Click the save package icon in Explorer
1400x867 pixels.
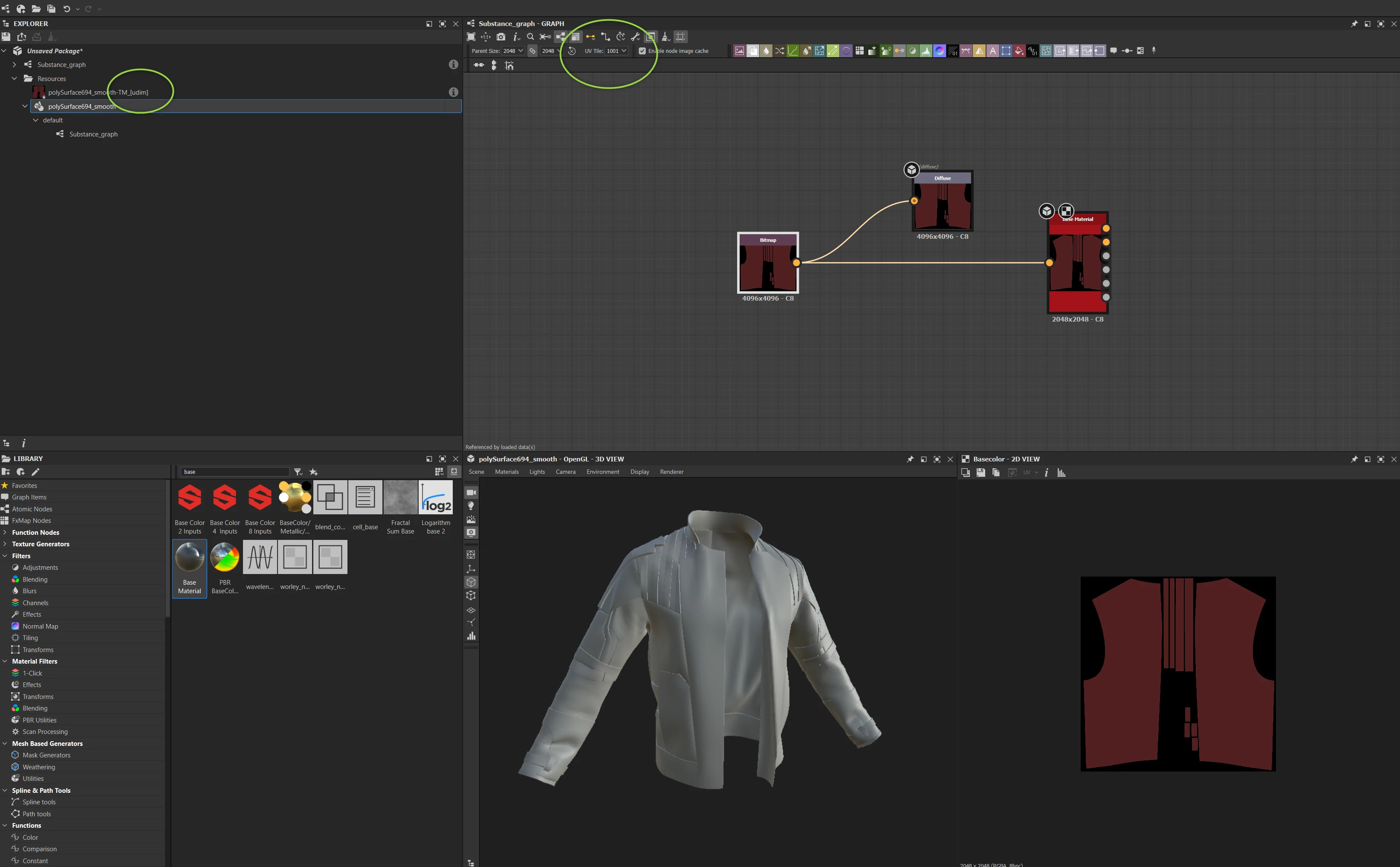click(6, 37)
